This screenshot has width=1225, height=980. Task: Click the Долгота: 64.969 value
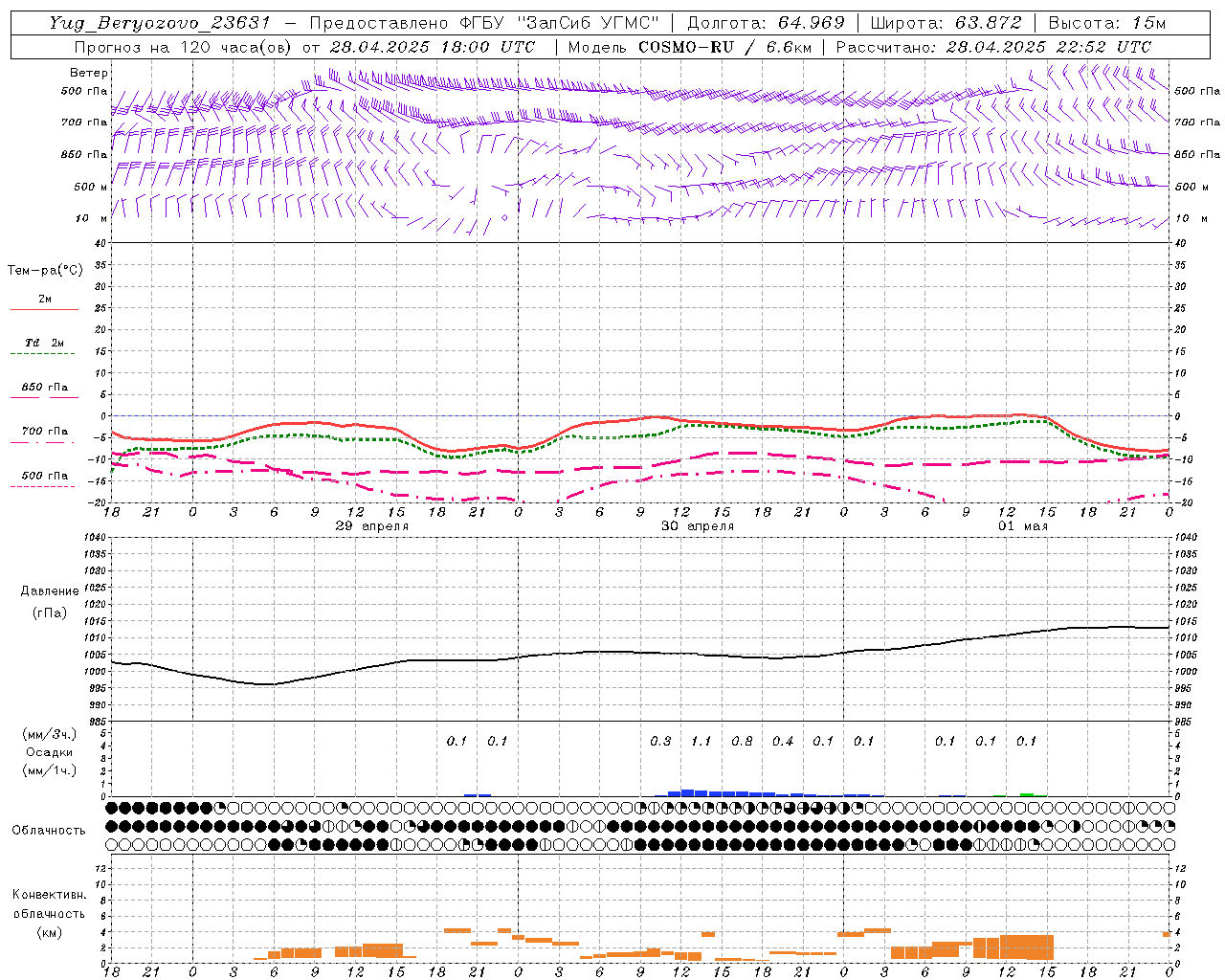[766, 23]
